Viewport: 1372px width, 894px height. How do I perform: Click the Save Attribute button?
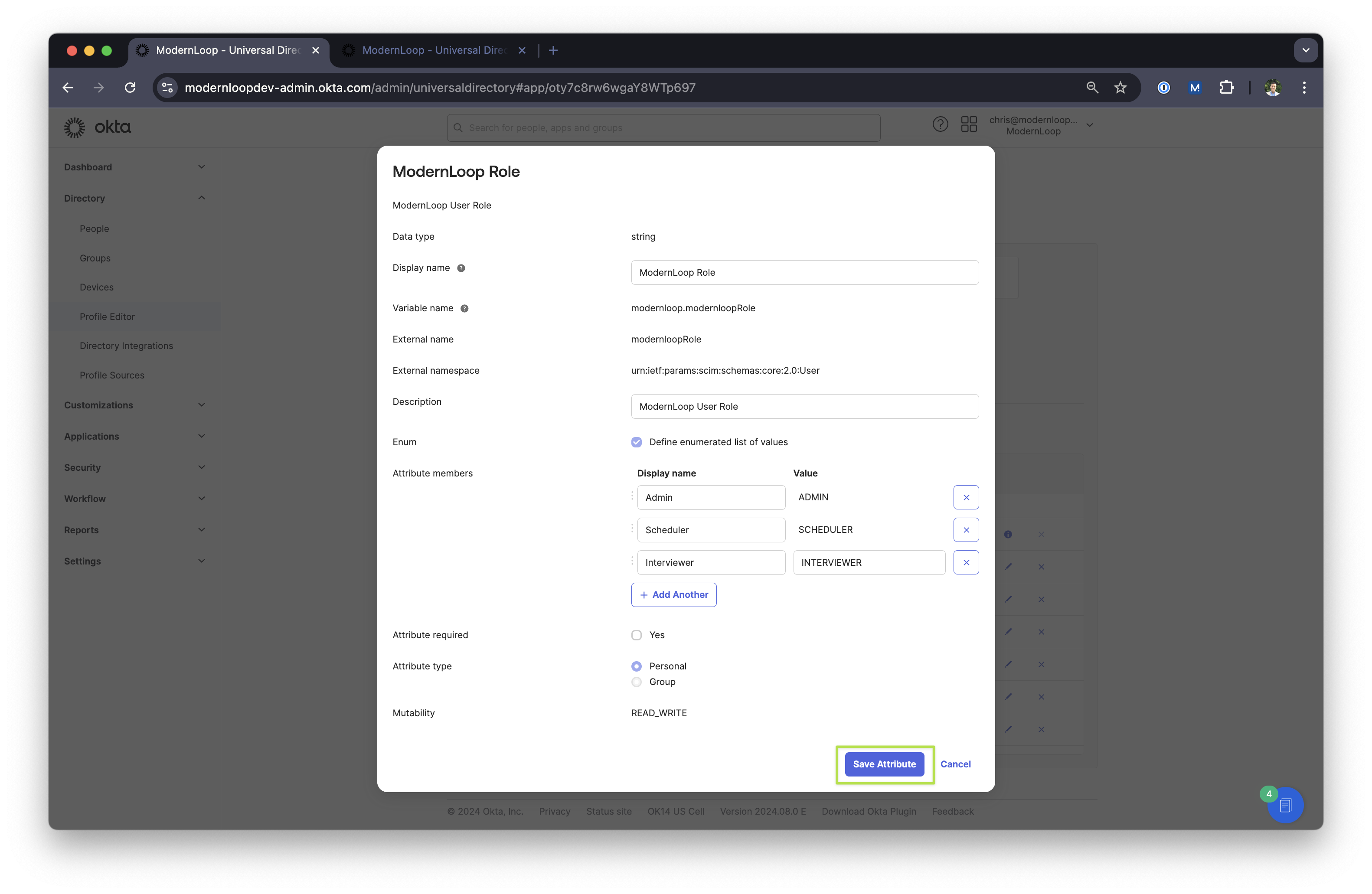click(x=884, y=764)
